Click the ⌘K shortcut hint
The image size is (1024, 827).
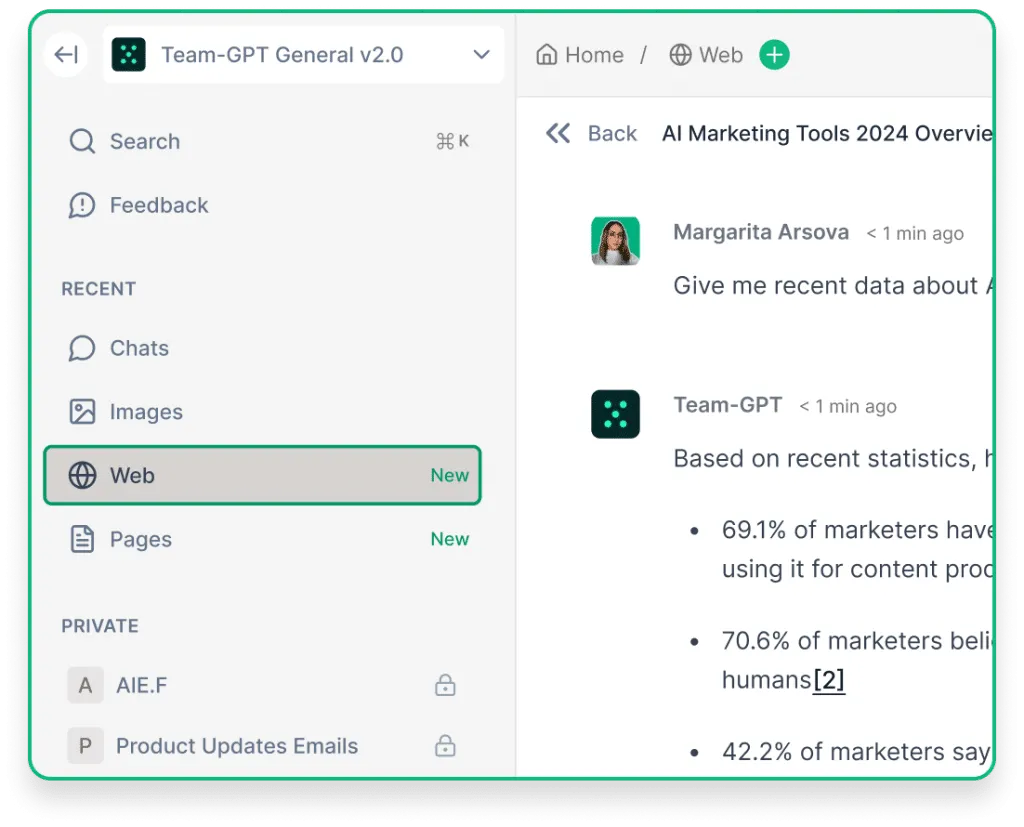coord(453,141)
